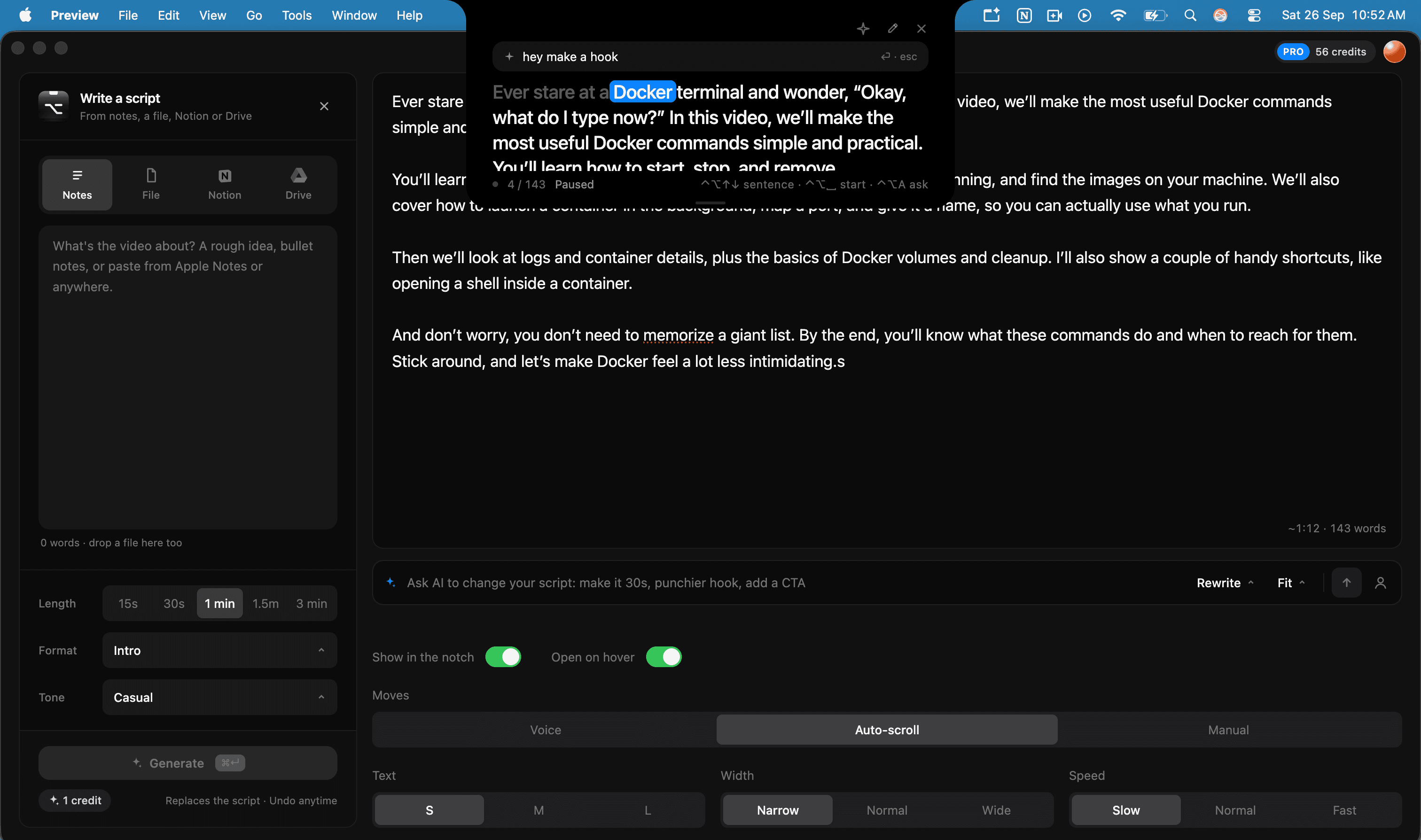Open the View menu in menu bar
Screen dimensions: 1421x840
(x=212, y=16)
